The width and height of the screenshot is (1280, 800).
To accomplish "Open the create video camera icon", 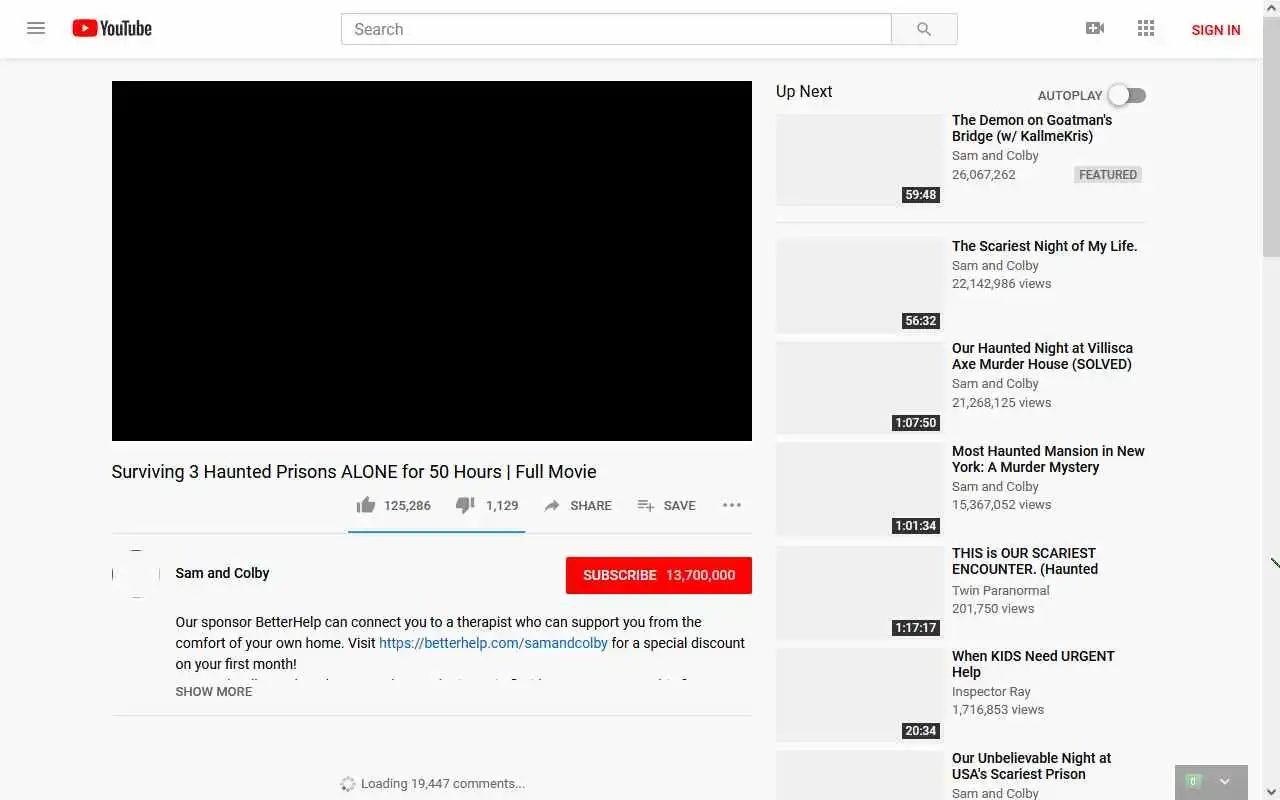I will tap(1095, 28).
